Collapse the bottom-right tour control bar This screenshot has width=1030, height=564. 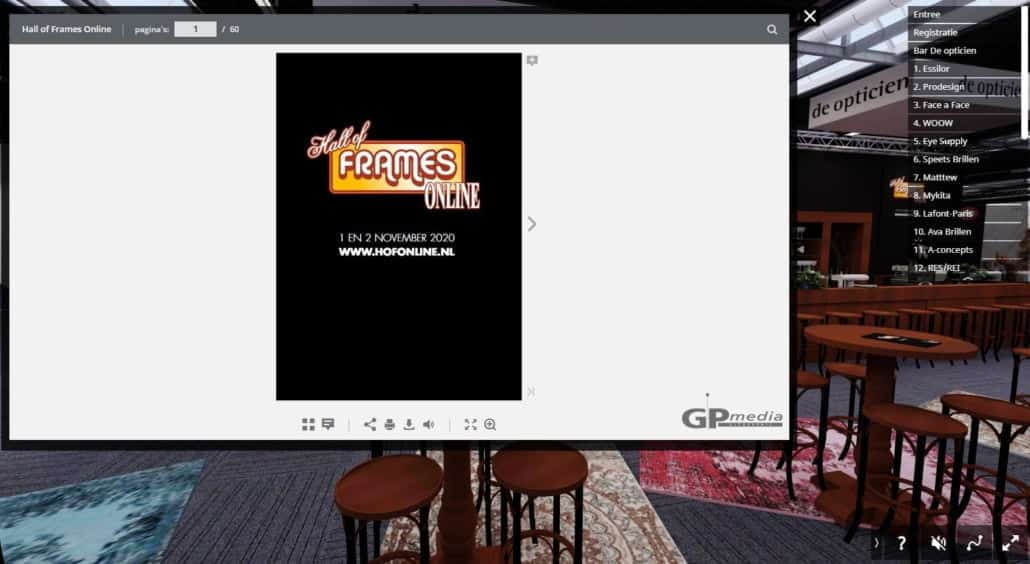click(x=876, y=543)
